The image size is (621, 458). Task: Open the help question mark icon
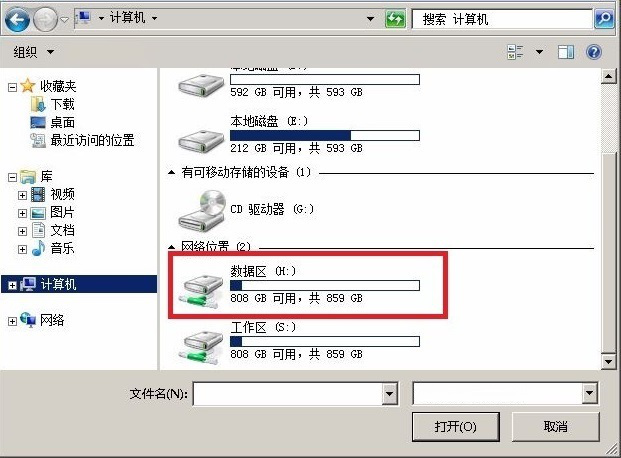click(x=594, y=52)
